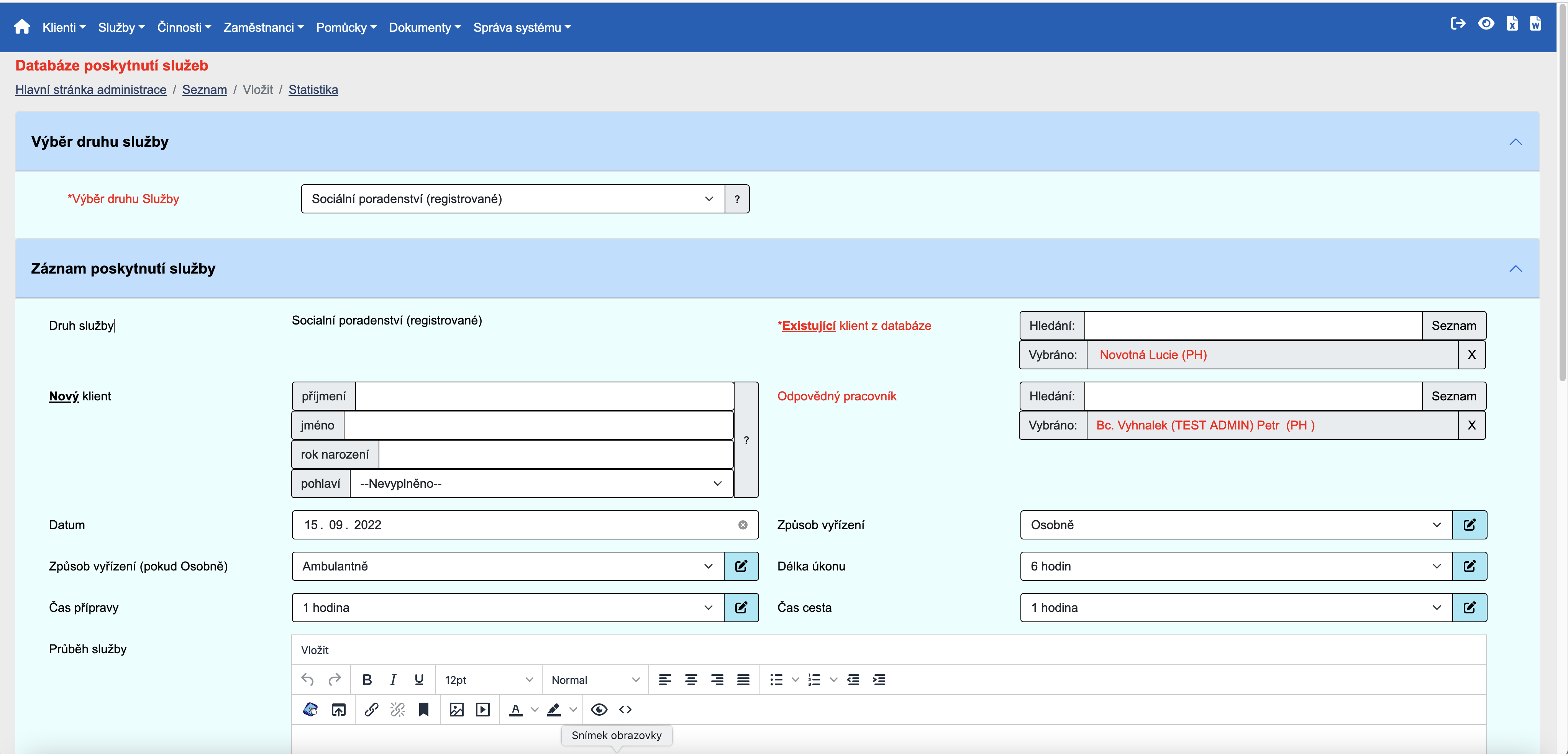
Task: Toggle the eye icon in header
Action: [x=1486, y=24]
